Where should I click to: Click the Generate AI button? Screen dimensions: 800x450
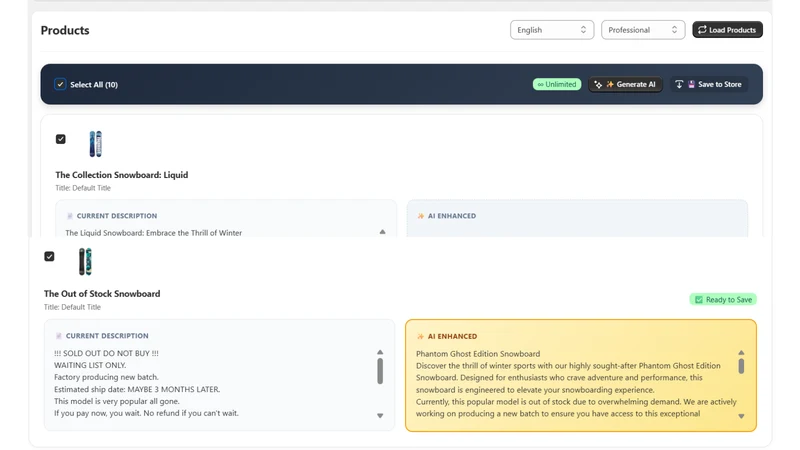(x=626, y=84)
